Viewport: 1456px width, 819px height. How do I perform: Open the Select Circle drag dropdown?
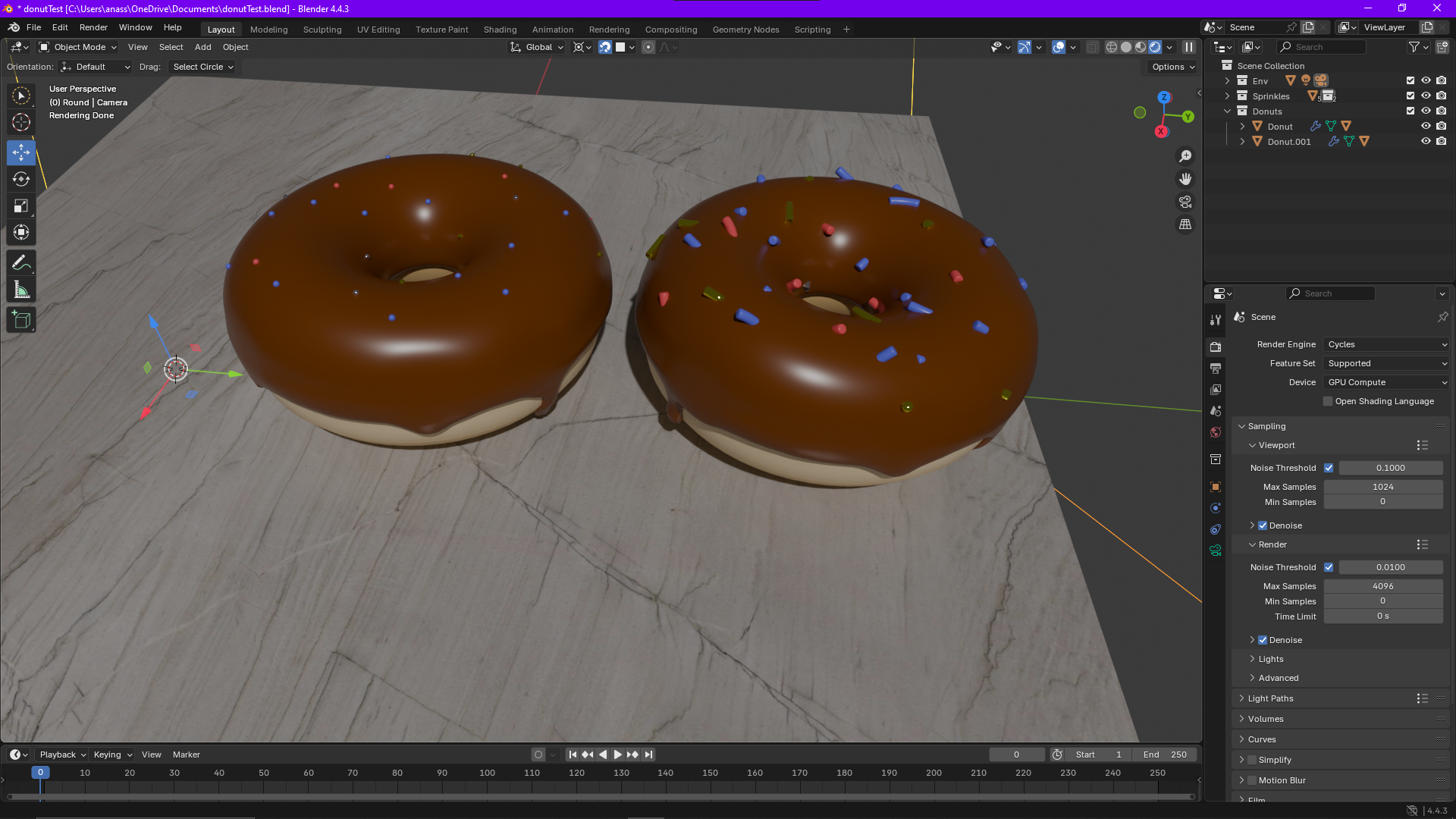pos(203,67)
